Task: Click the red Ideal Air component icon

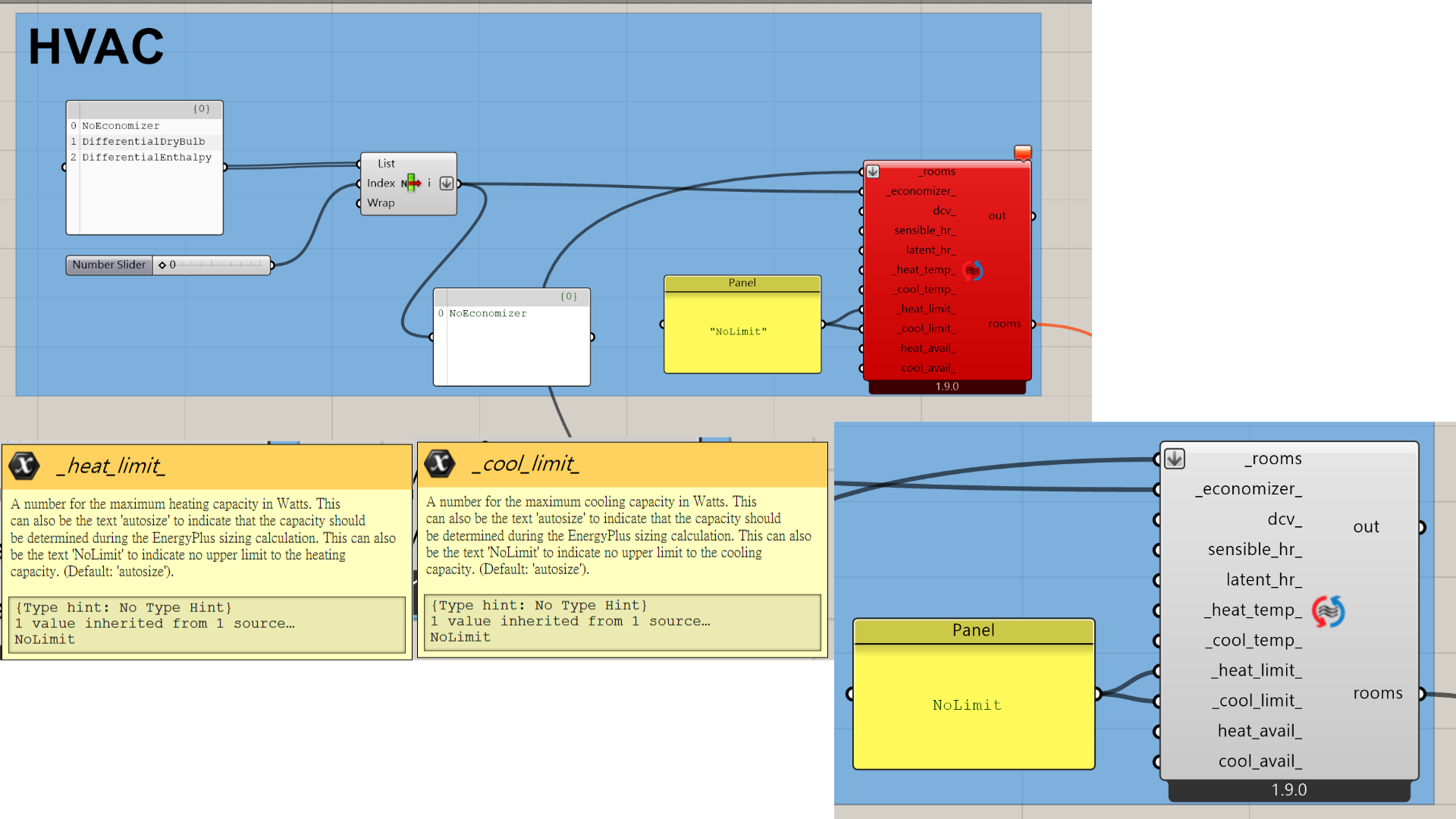Action: (x=973, y=270)
